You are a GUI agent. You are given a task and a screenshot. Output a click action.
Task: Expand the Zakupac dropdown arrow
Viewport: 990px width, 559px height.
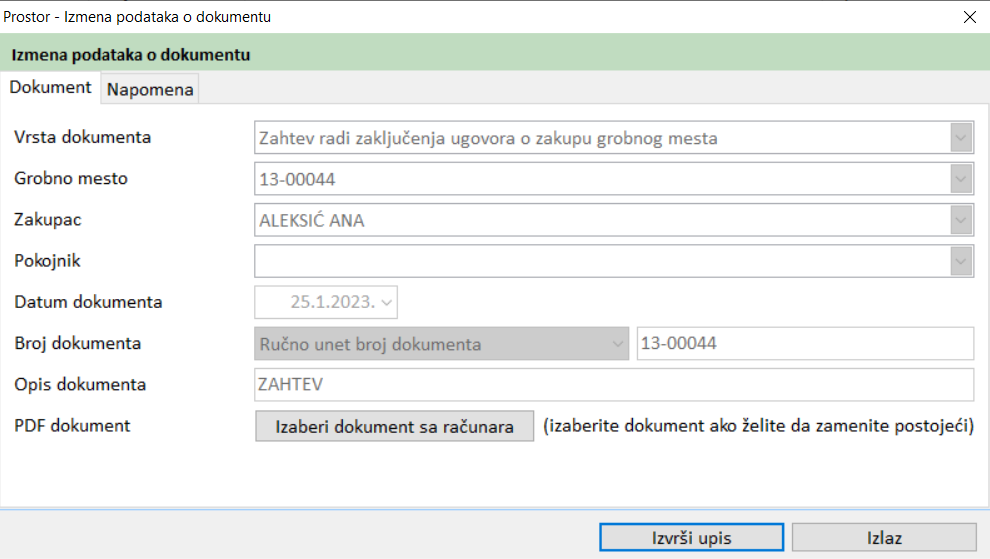961,220
